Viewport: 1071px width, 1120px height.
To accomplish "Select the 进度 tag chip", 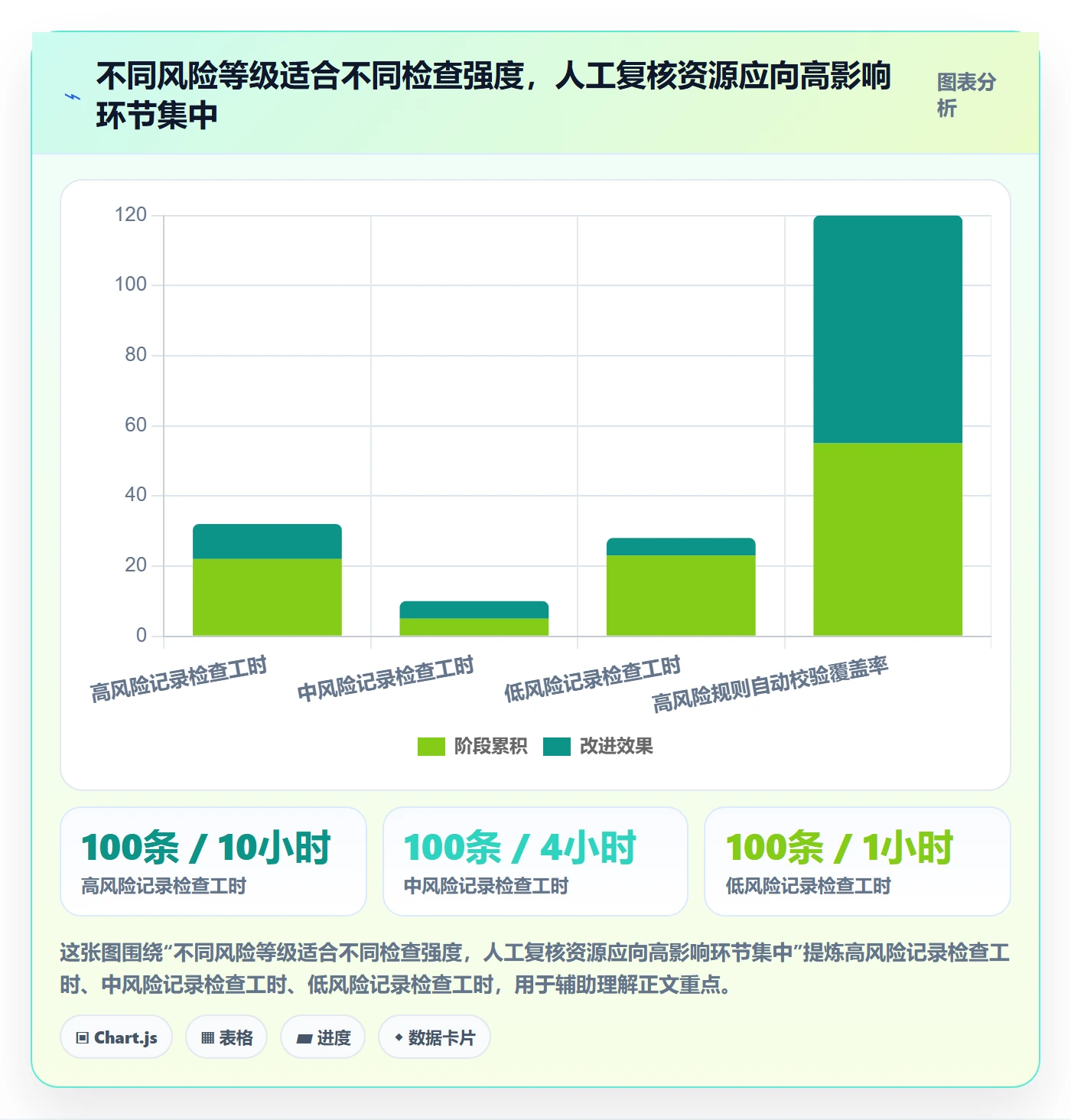I will (x=323, y=1037).
